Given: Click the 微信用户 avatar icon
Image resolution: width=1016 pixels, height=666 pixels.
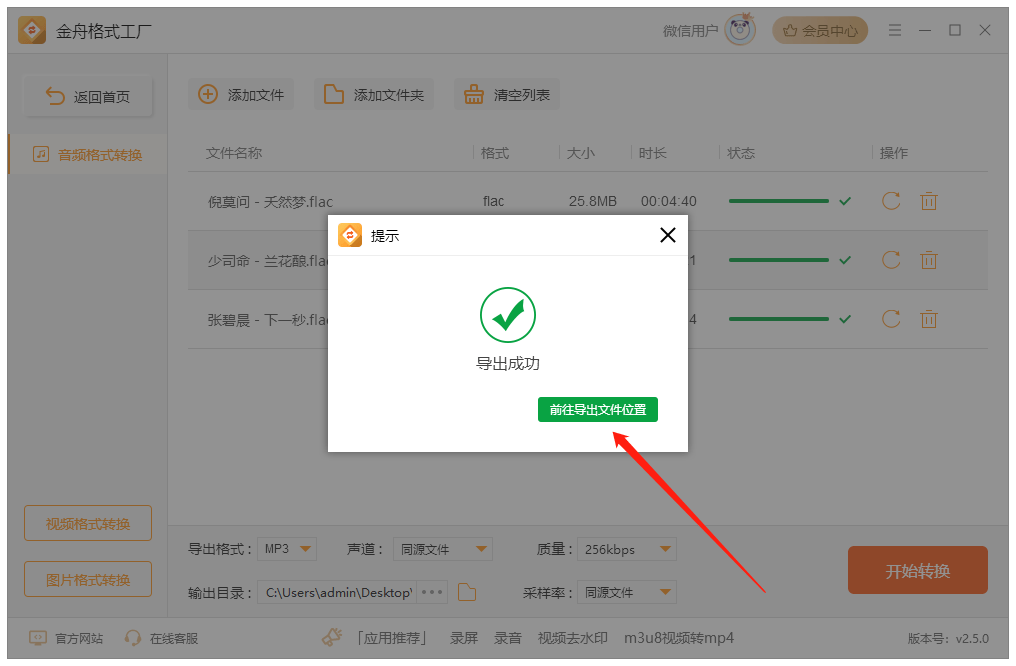Looking at the screenshot, I should pyautogui.click(x=740, y=29).
